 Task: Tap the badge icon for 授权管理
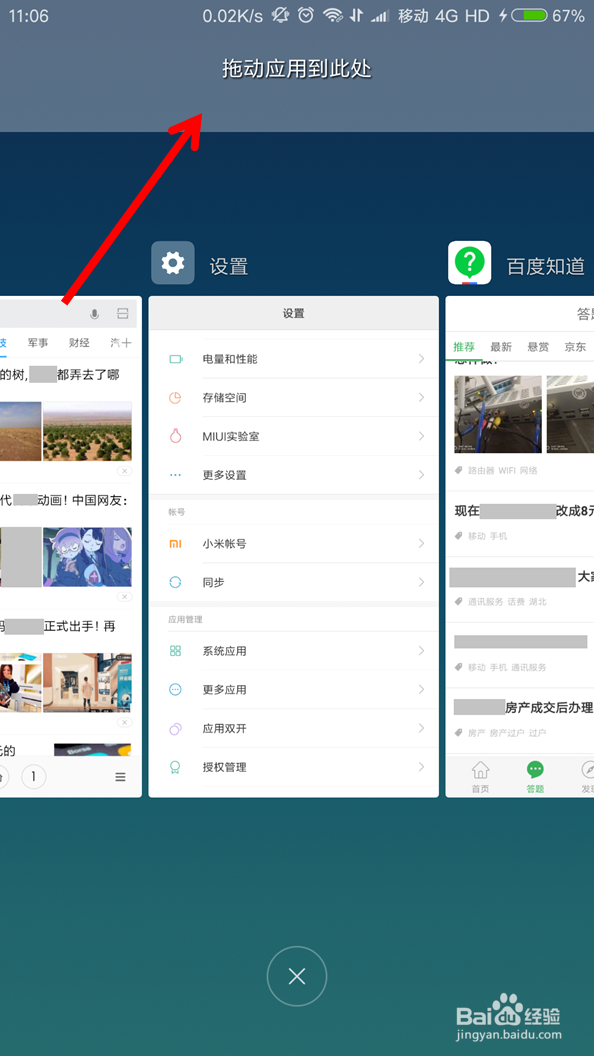click(x=175, y=766)
